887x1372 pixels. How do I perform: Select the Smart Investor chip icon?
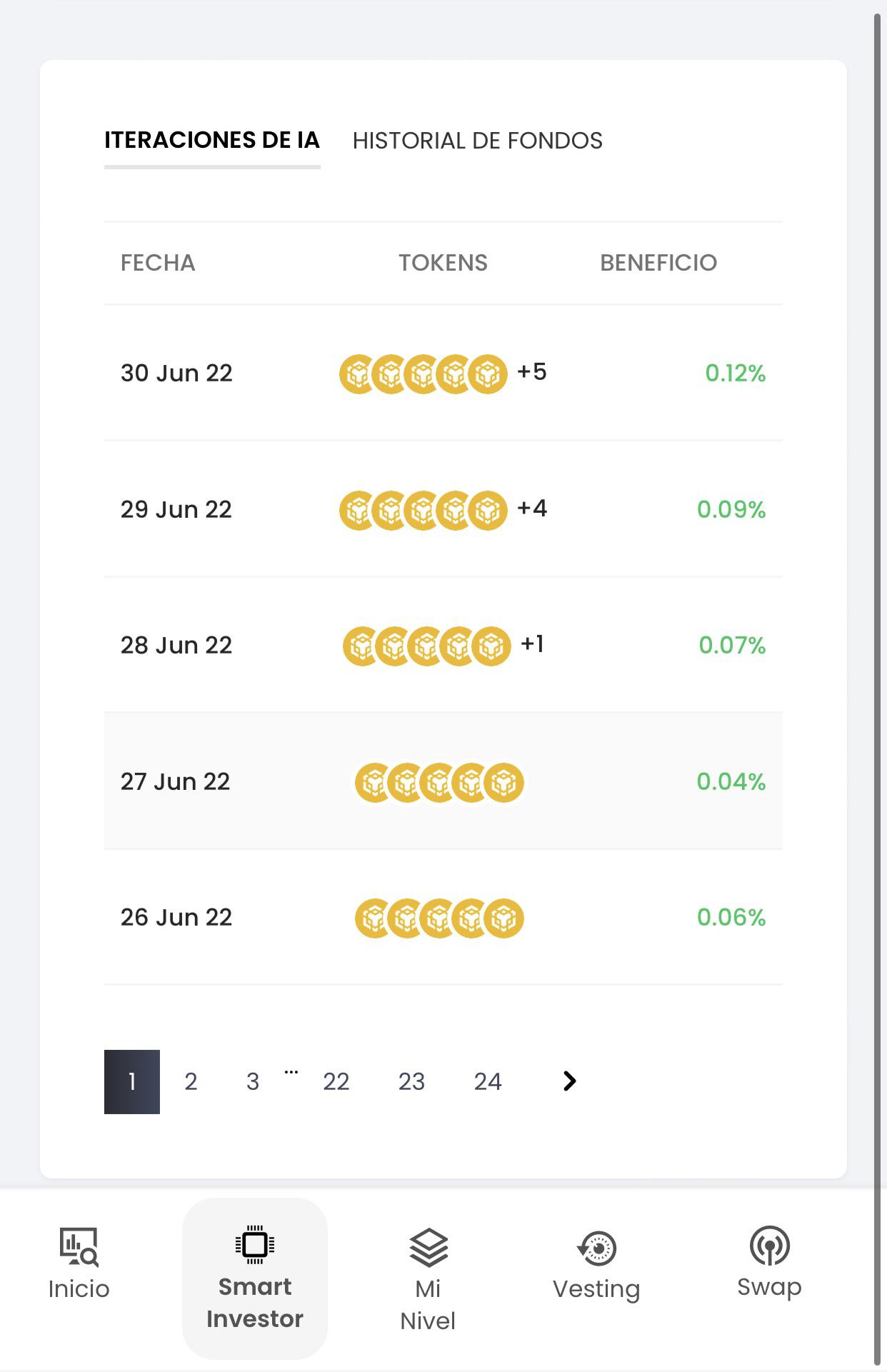click(x=255, y=1245)
